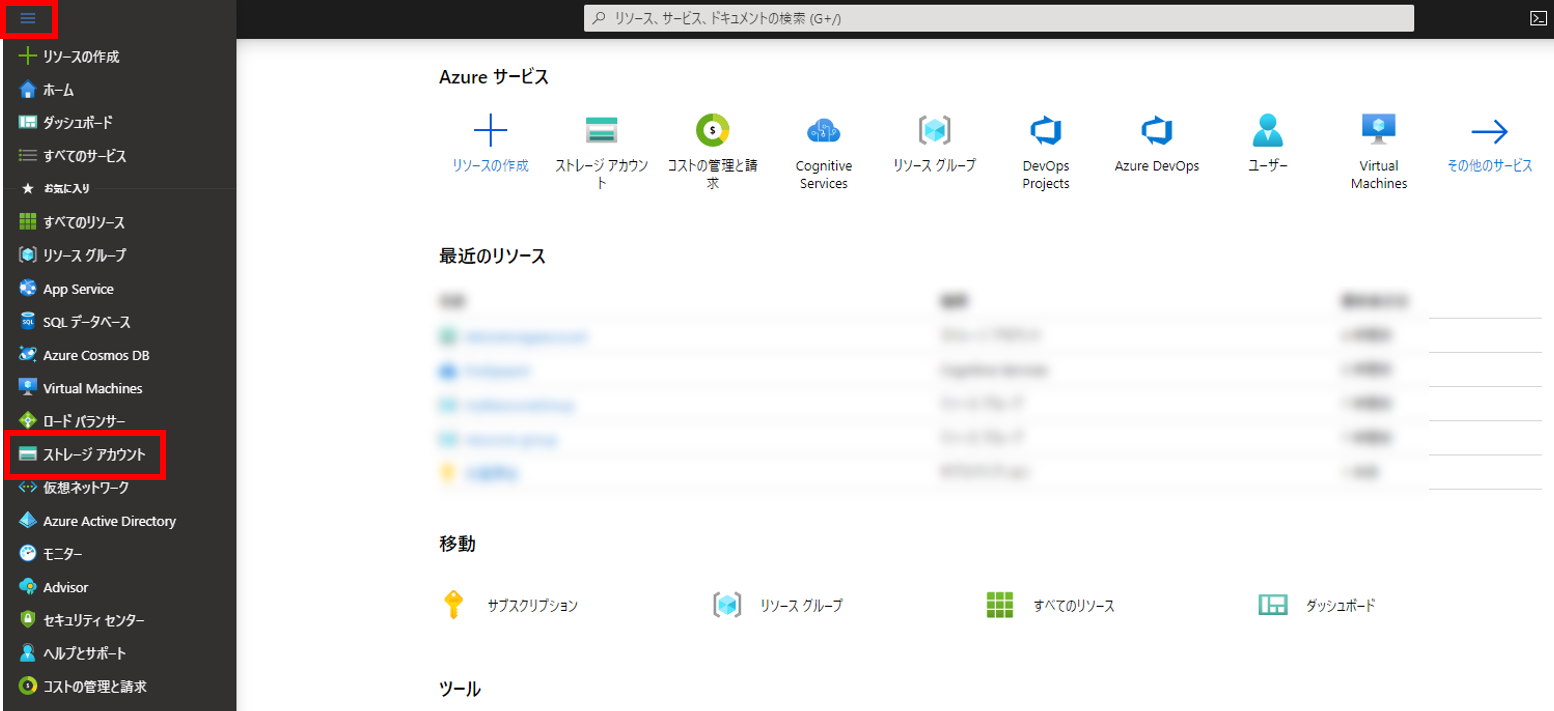Image resolution: width=1554 pixels, height=711 pixels.
Task: Go to ホーム in sidebar
Action: (x=58, y=90)
